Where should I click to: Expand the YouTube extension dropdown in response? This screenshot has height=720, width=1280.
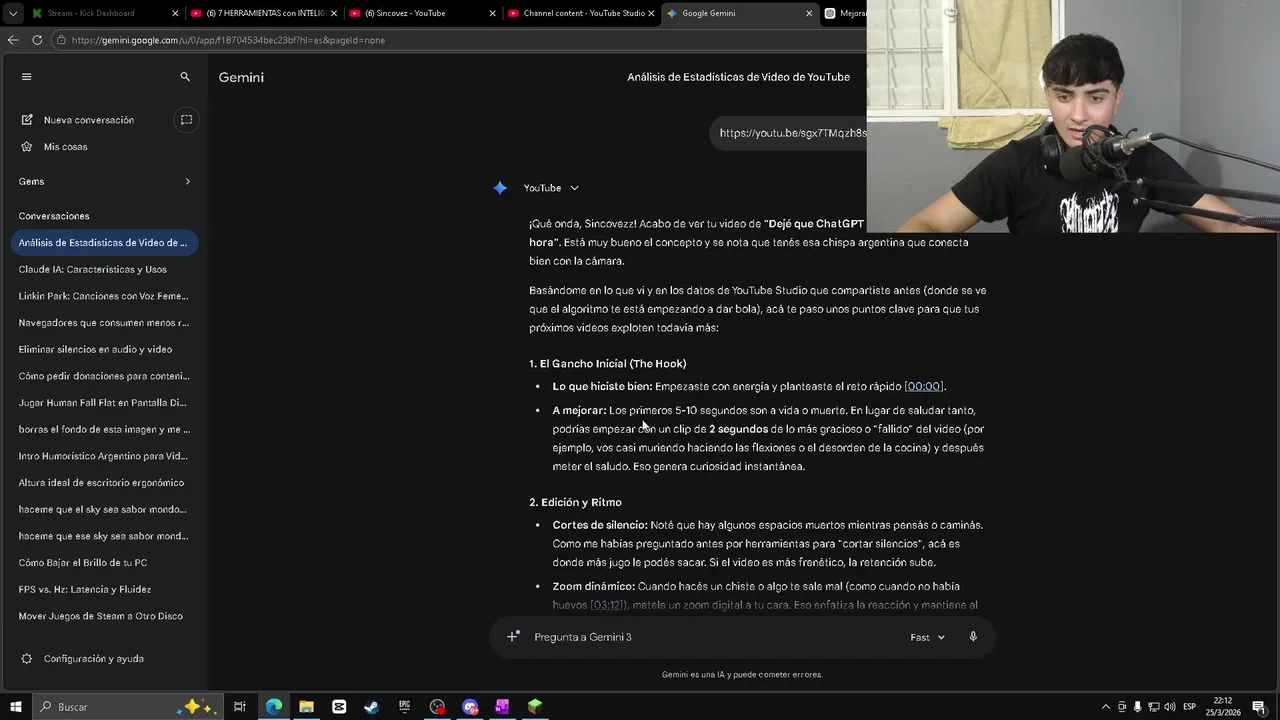tap(551, 188)
